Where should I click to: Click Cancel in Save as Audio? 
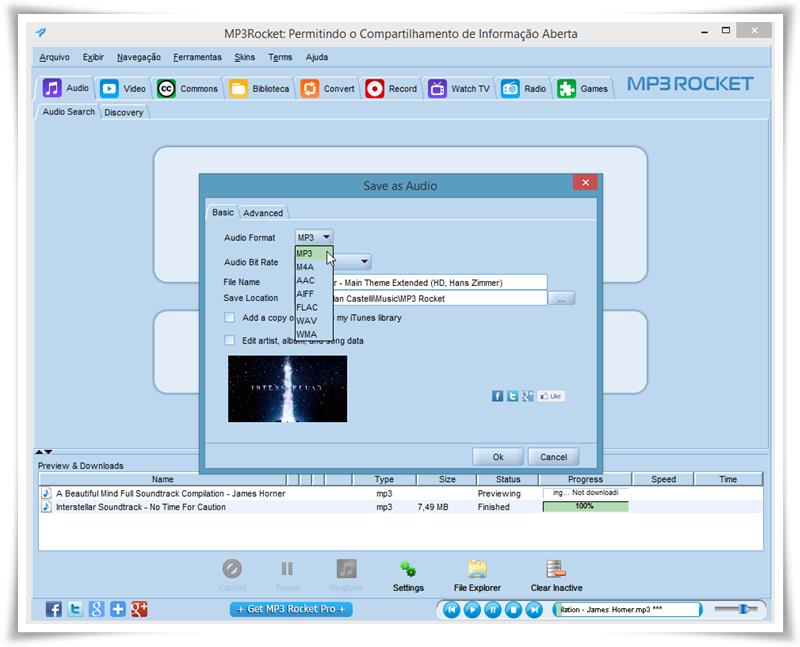[x=554, y=457]
